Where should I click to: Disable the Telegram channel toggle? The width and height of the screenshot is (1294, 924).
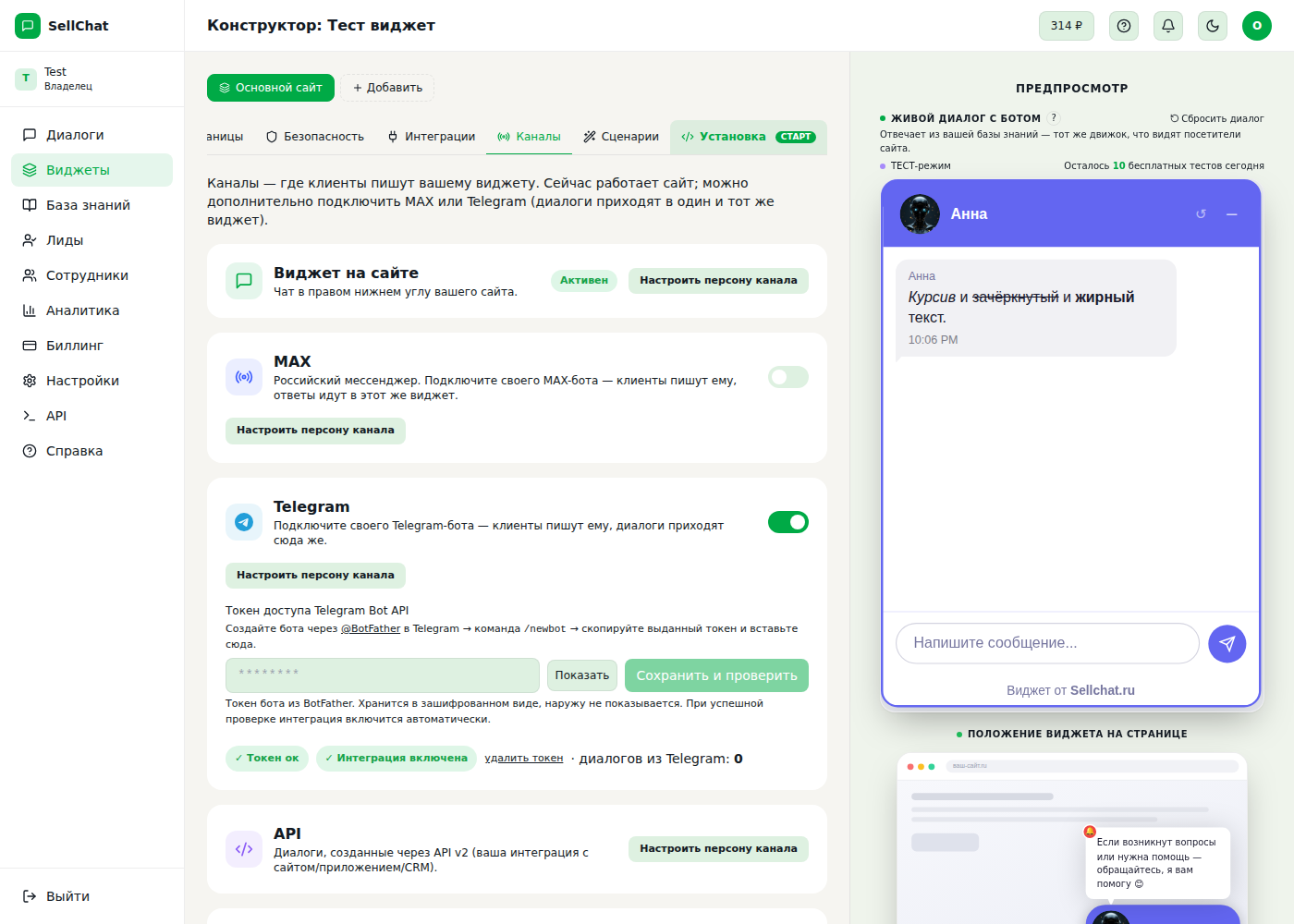tap(788, 522)
